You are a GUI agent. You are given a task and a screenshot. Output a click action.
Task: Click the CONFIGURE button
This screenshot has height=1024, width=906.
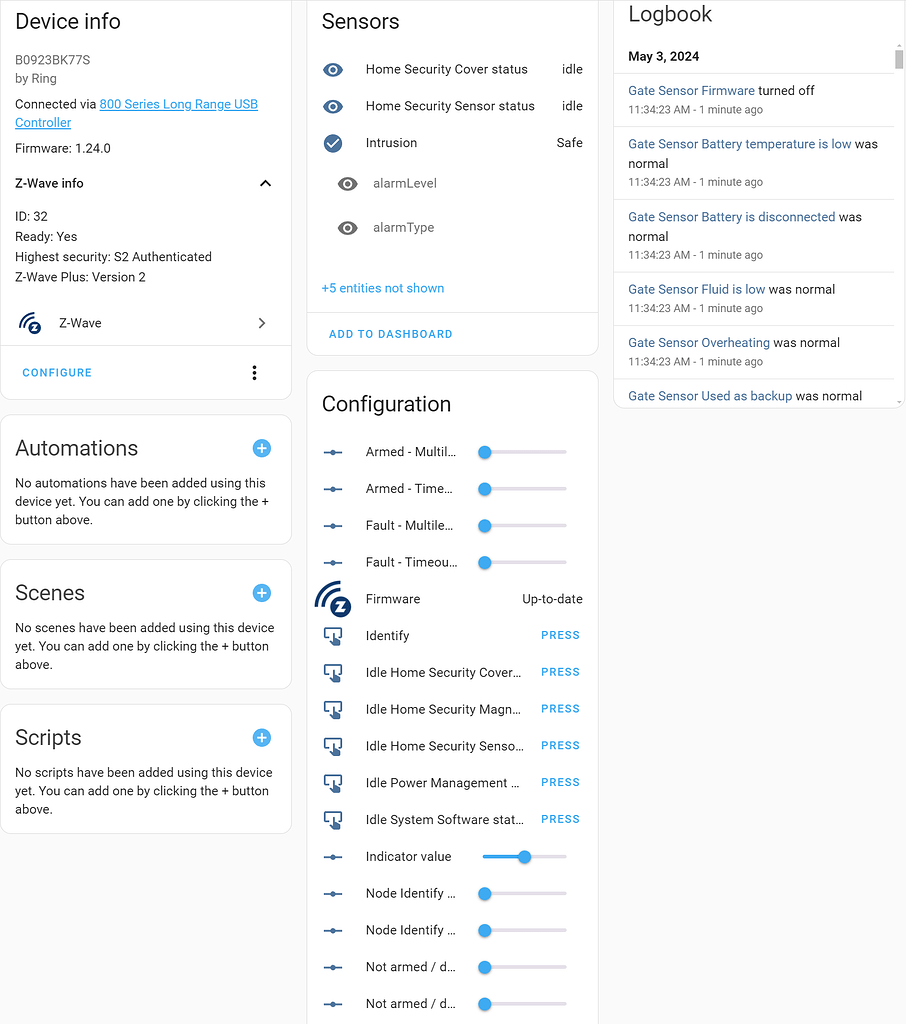tap(57, 372)
